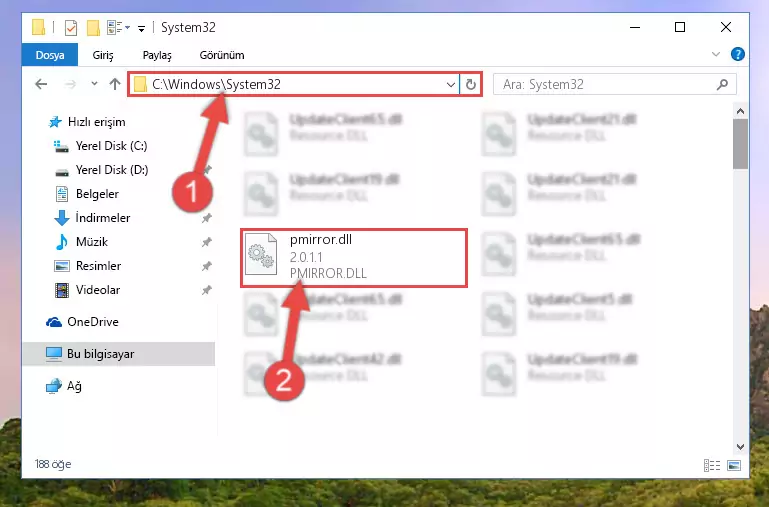Click the pin icon next to Resimler

[206, 266]
